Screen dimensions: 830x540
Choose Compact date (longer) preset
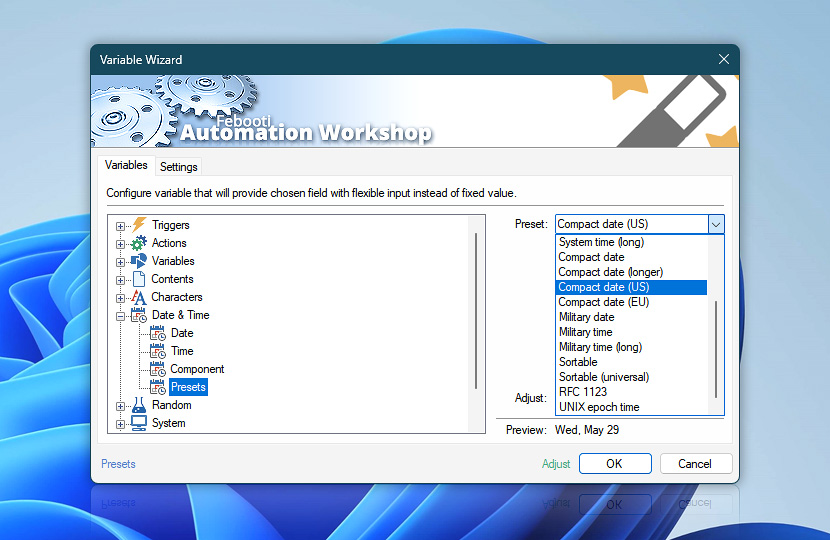632,272
